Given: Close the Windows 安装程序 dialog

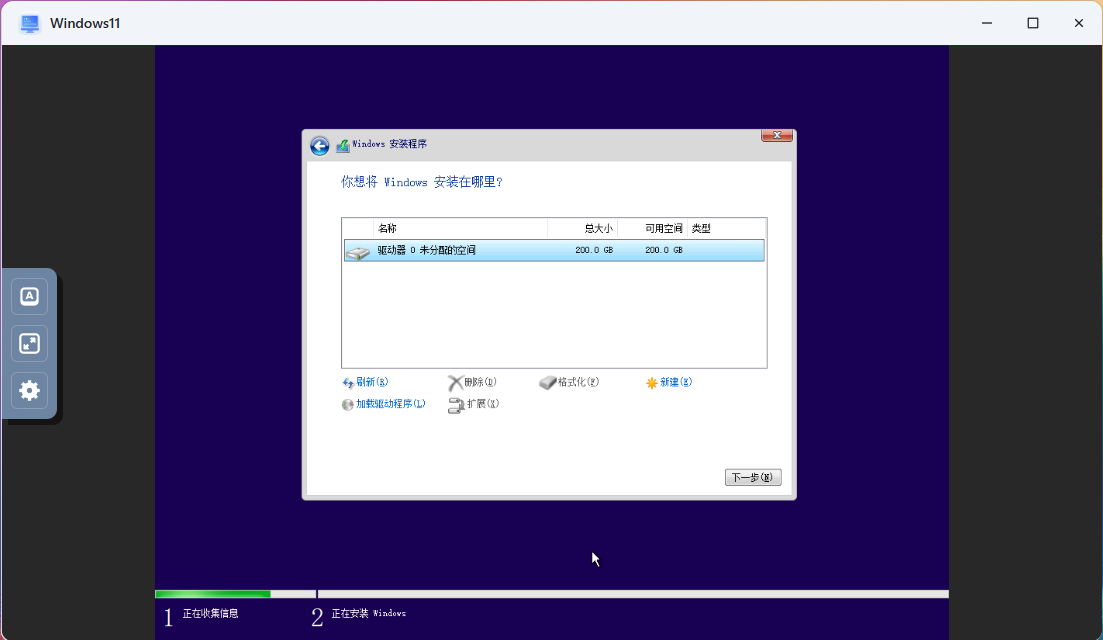Looking at the screenshot, I should point(777,135).
